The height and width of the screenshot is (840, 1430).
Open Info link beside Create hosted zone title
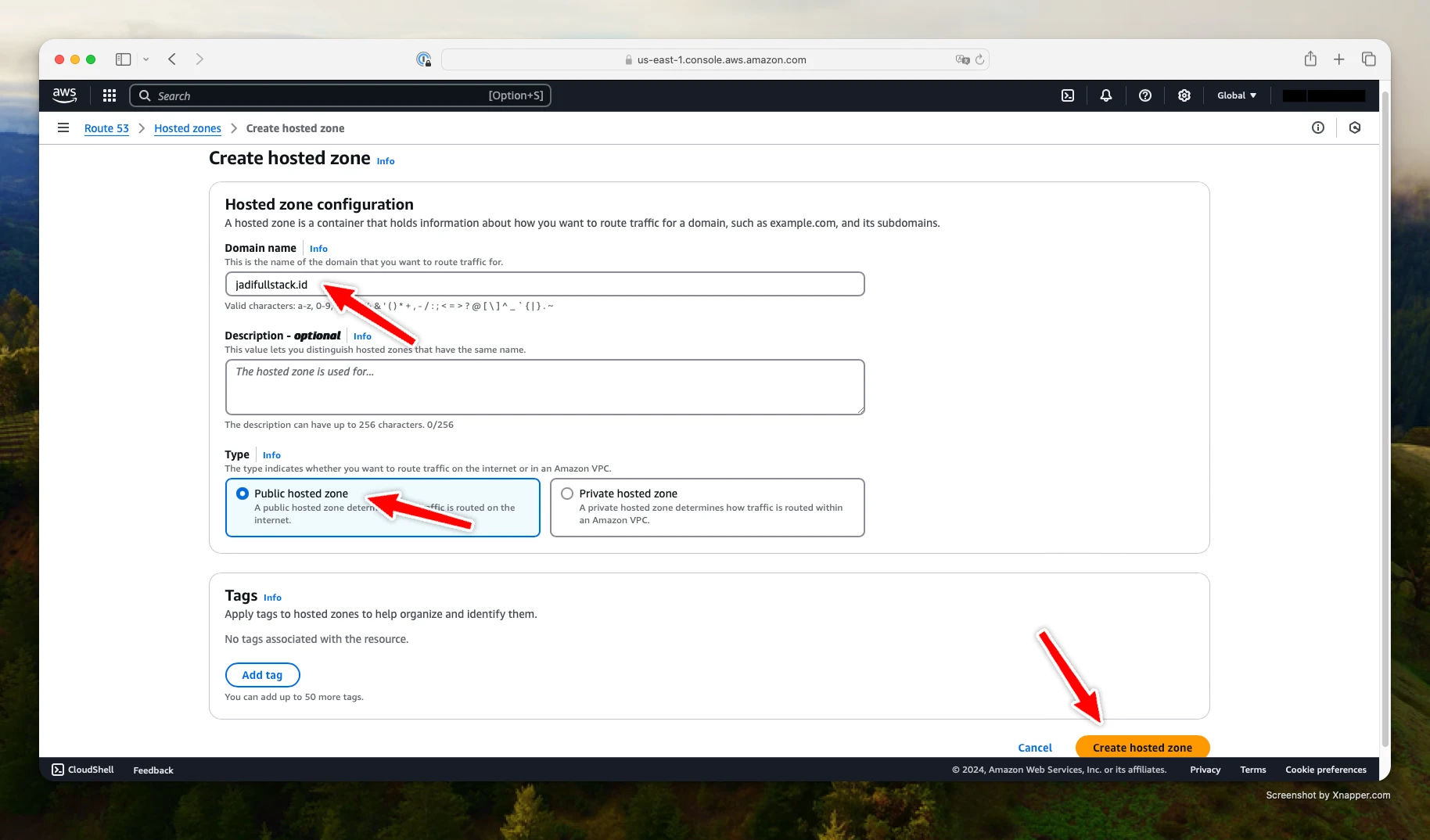click(386, 161)
